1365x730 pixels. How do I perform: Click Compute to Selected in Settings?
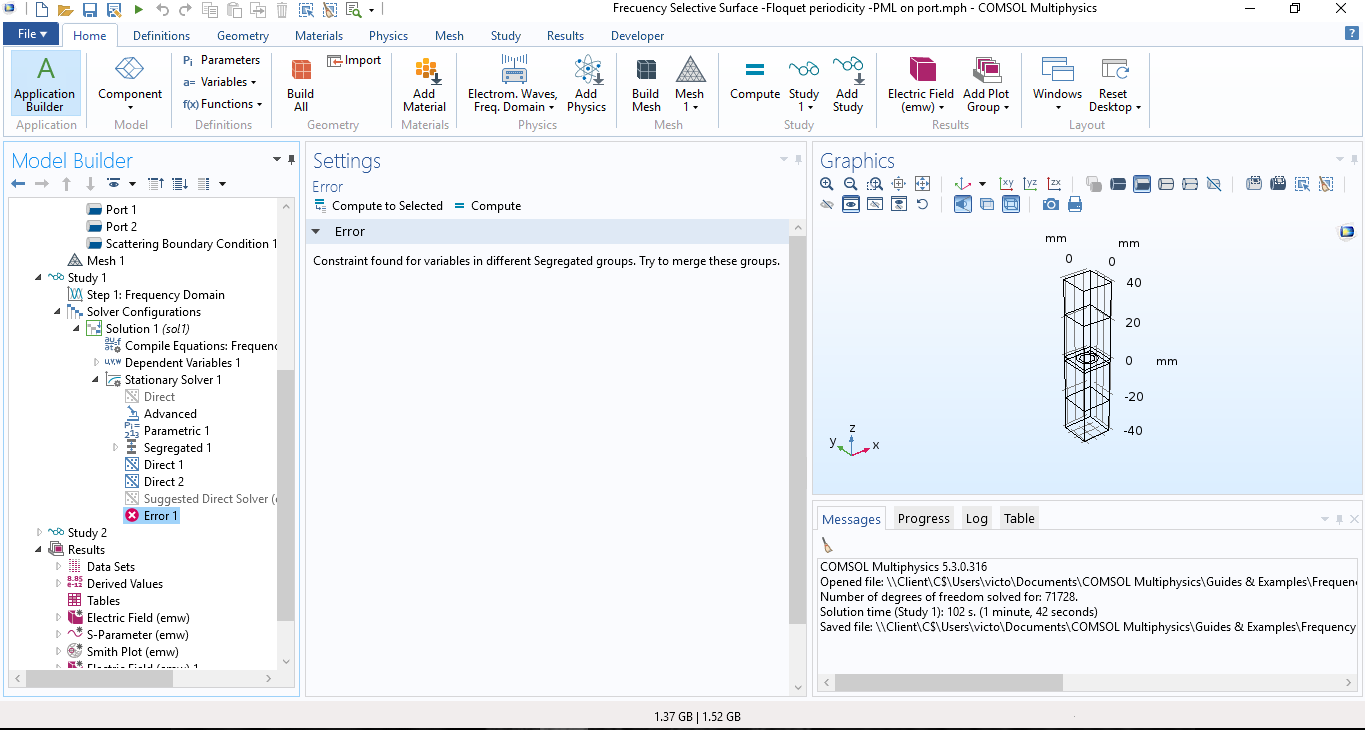pos(378,206)
